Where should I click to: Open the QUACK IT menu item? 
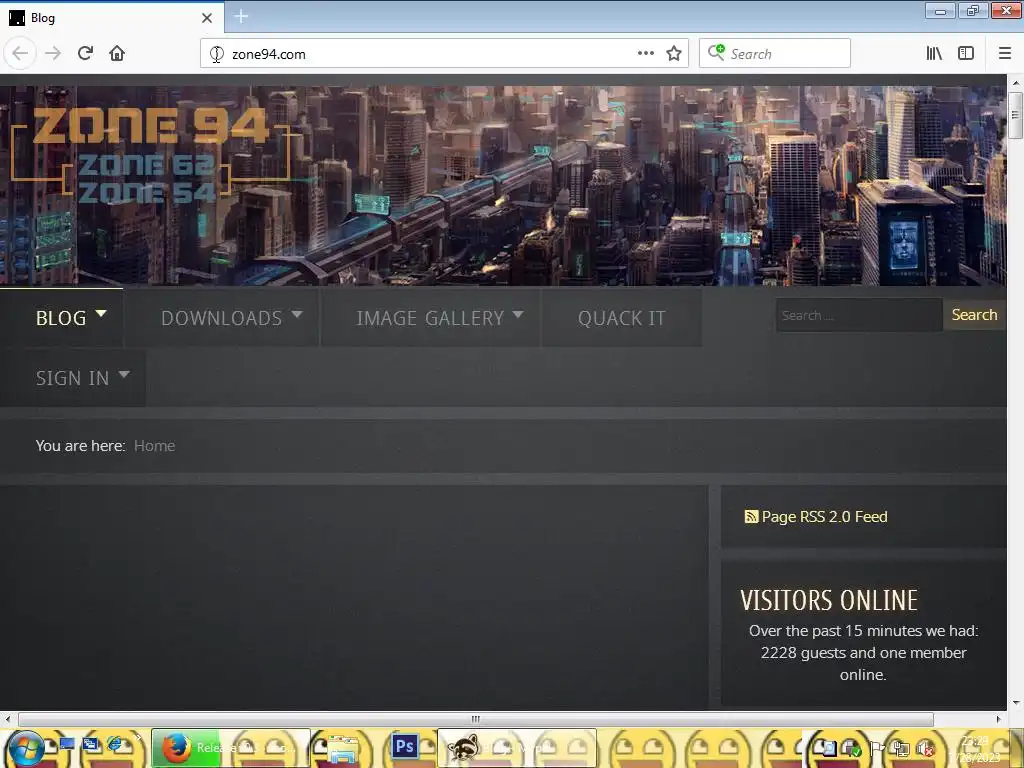[622, 318]
